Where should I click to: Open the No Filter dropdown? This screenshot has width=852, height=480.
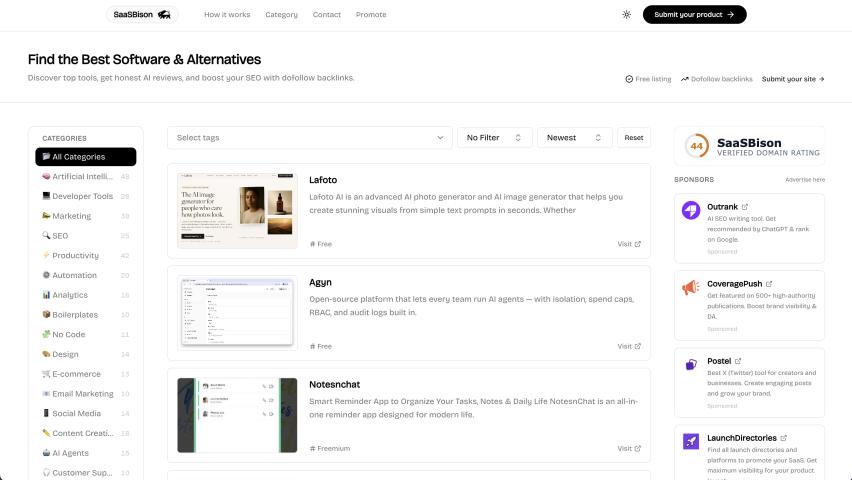tap(494, 138)
